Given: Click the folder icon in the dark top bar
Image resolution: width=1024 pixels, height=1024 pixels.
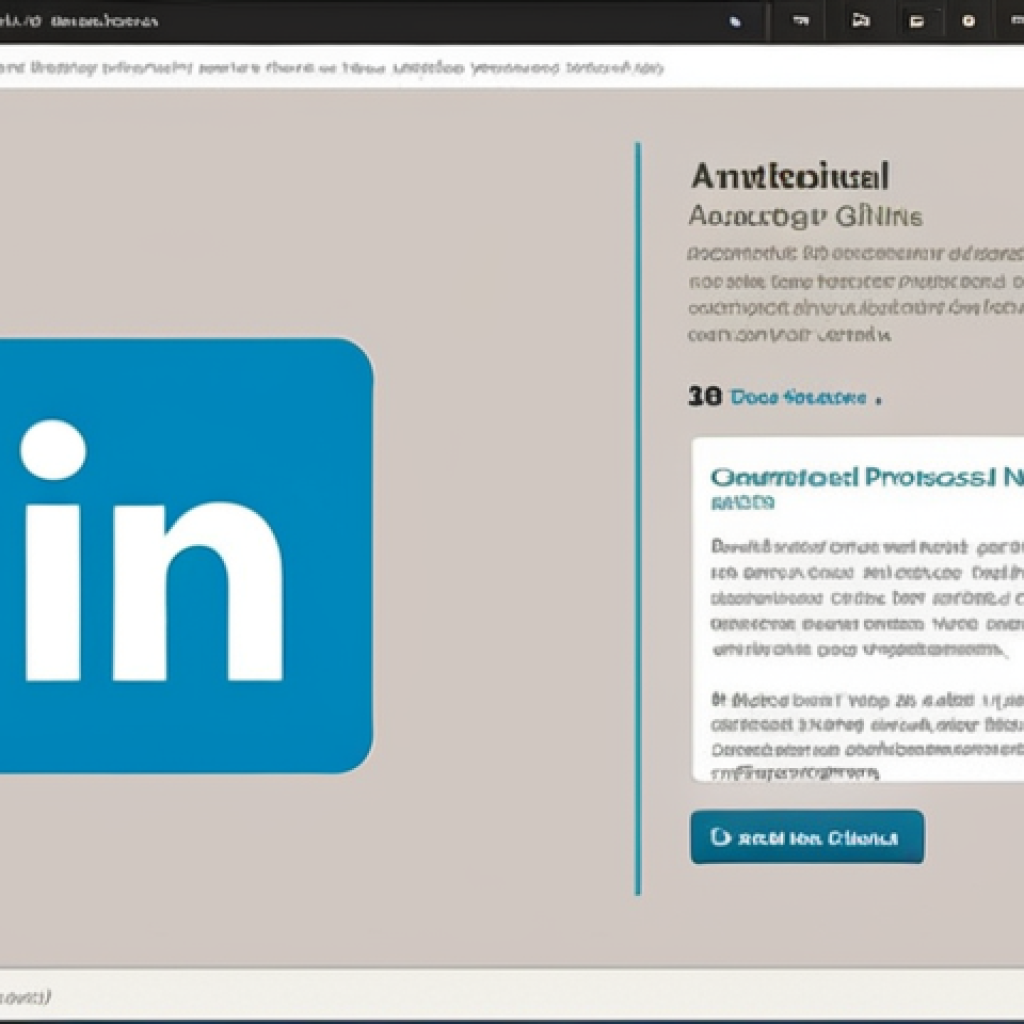Looking at the screenshot, I should pos(861,21).
